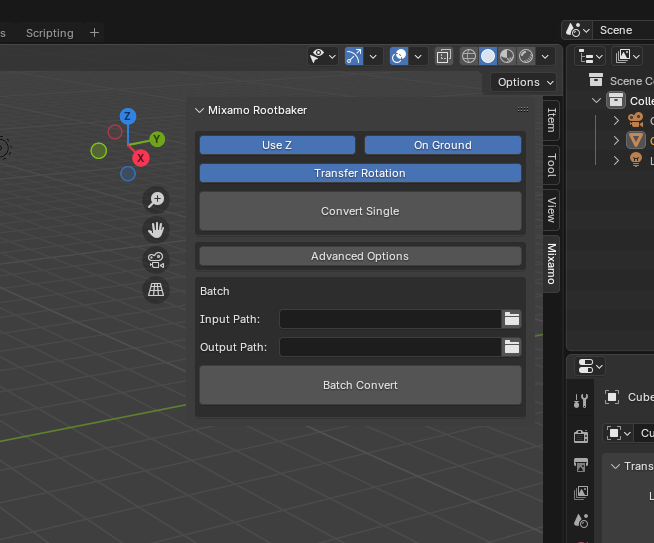This screenshot has width=654, height=543.
Task: Add a new workspace with plus button
Action: coord(95,33)
